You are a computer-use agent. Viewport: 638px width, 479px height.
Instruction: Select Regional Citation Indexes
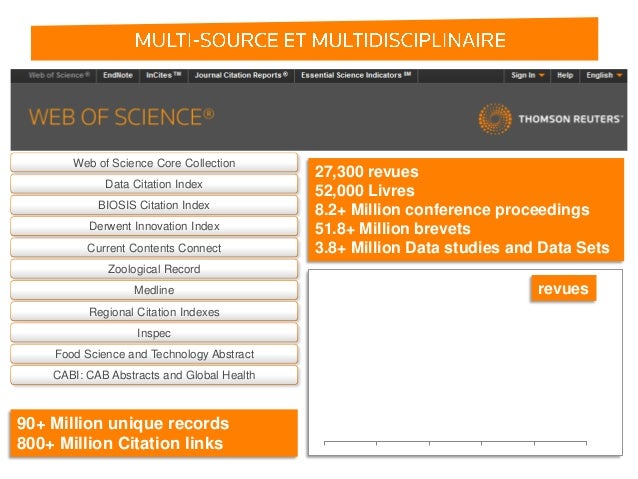[x=154, y=312]
